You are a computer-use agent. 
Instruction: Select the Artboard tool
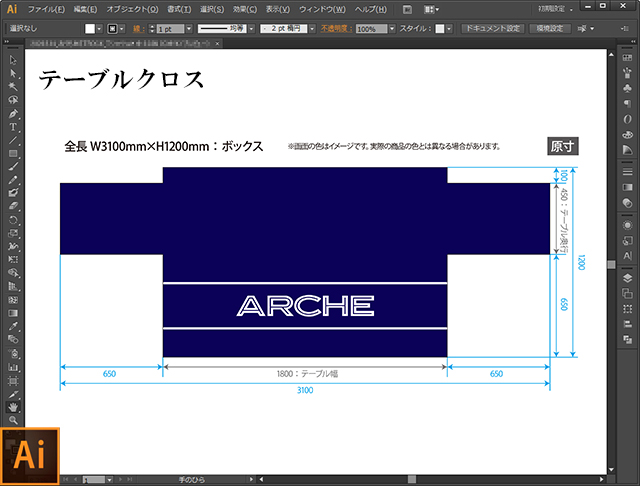click(x=13, y=381)
